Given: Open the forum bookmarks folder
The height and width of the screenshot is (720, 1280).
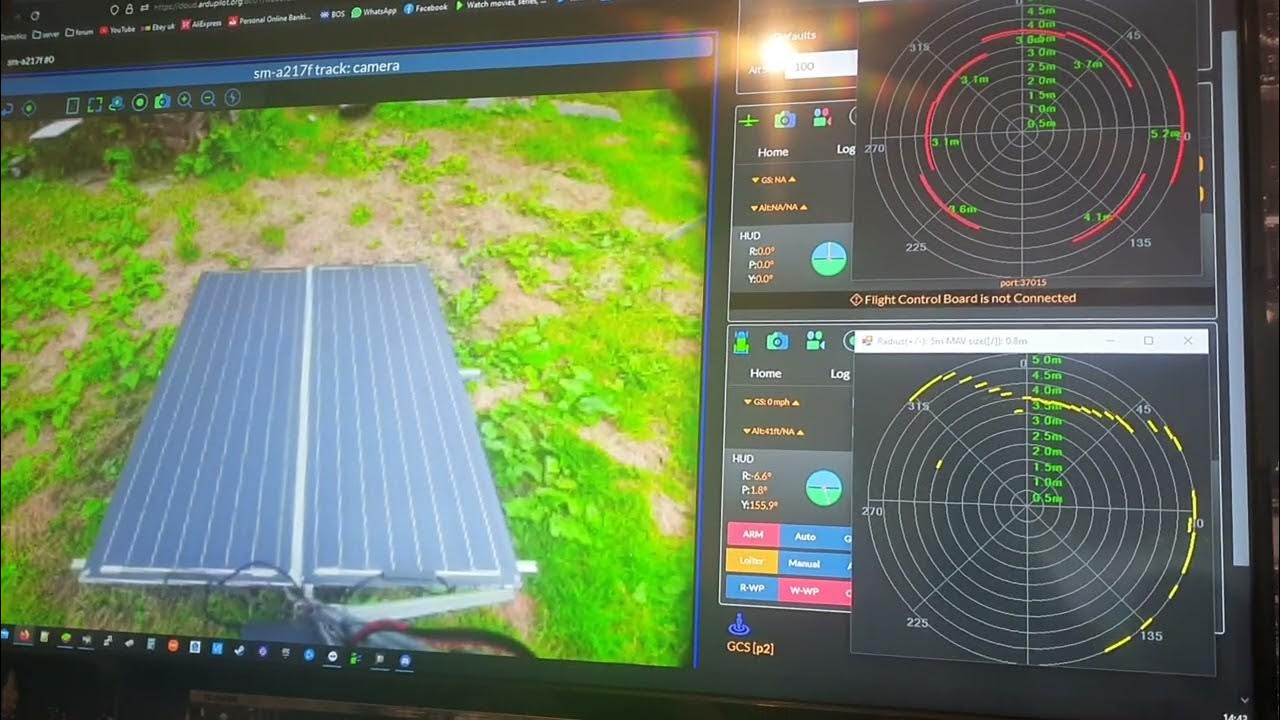Looking at the screenshot, I should [x=79, y=32].
